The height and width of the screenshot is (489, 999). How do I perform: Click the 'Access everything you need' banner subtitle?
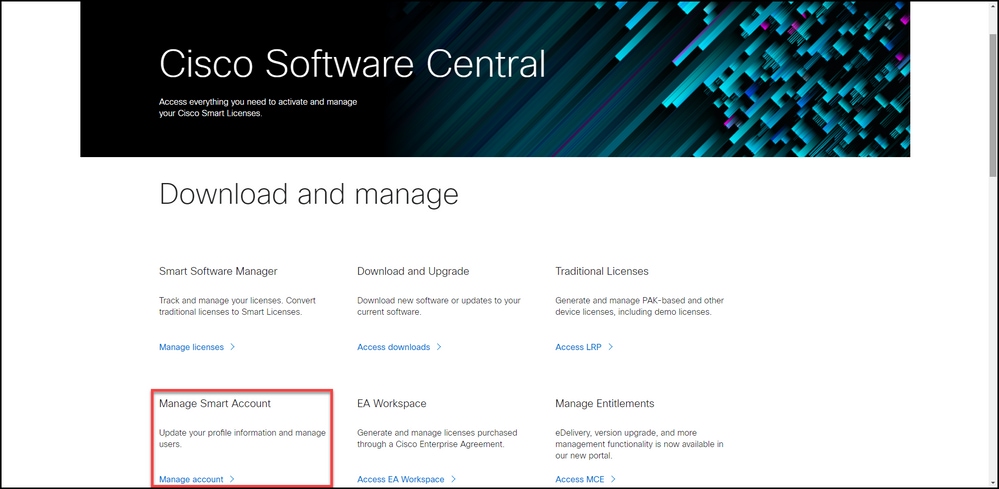258,108
